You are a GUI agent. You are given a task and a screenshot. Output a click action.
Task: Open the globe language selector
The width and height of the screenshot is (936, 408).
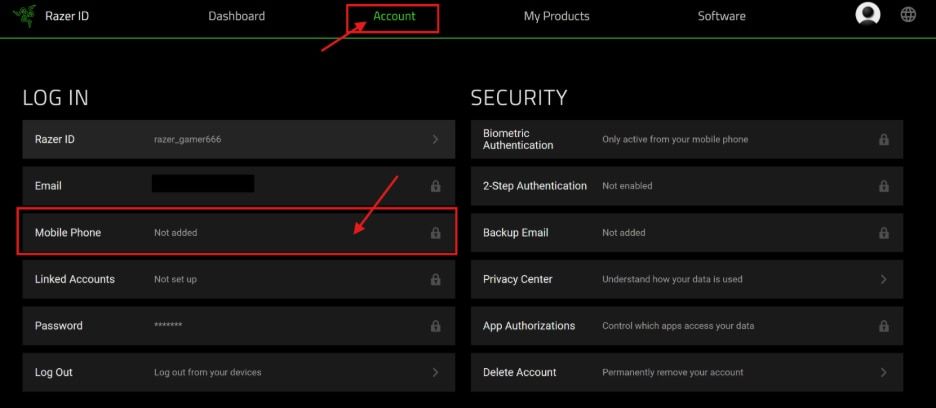tap(908, 15)
